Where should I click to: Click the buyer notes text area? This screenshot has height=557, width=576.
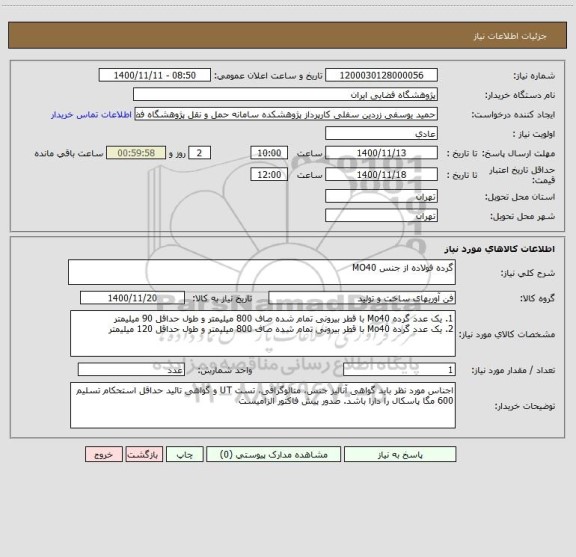pos(263,405)
